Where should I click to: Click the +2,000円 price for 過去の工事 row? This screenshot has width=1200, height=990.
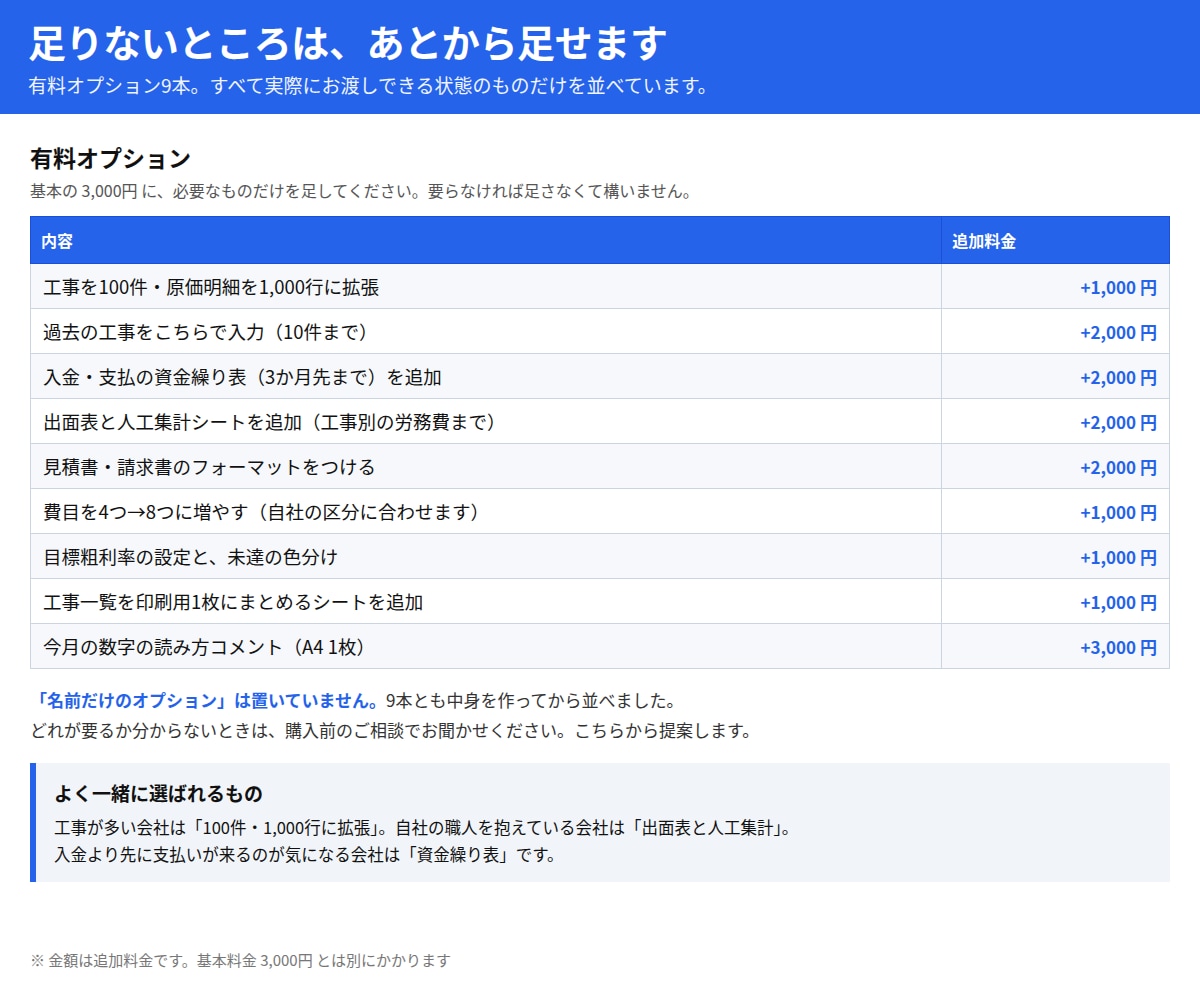tap(1118, 333)
